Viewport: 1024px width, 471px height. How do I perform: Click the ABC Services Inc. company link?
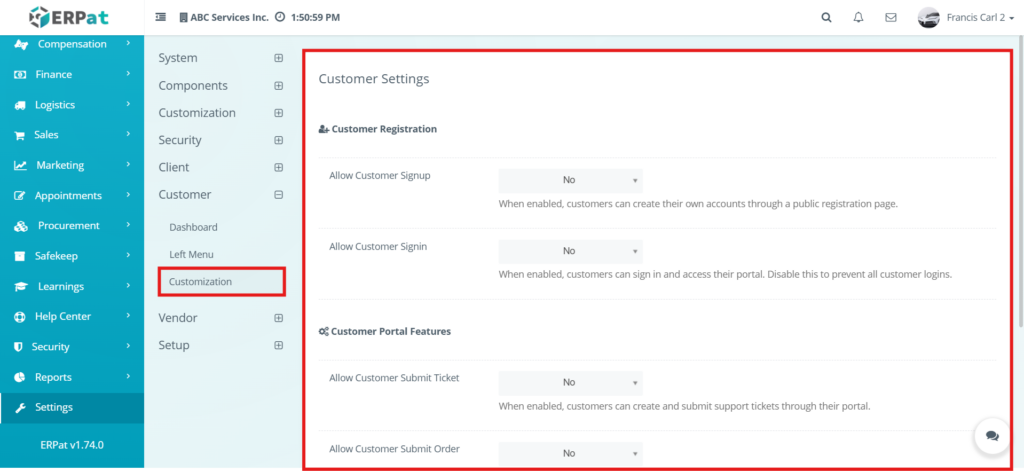pyautogui.click(x=228, y=17)
